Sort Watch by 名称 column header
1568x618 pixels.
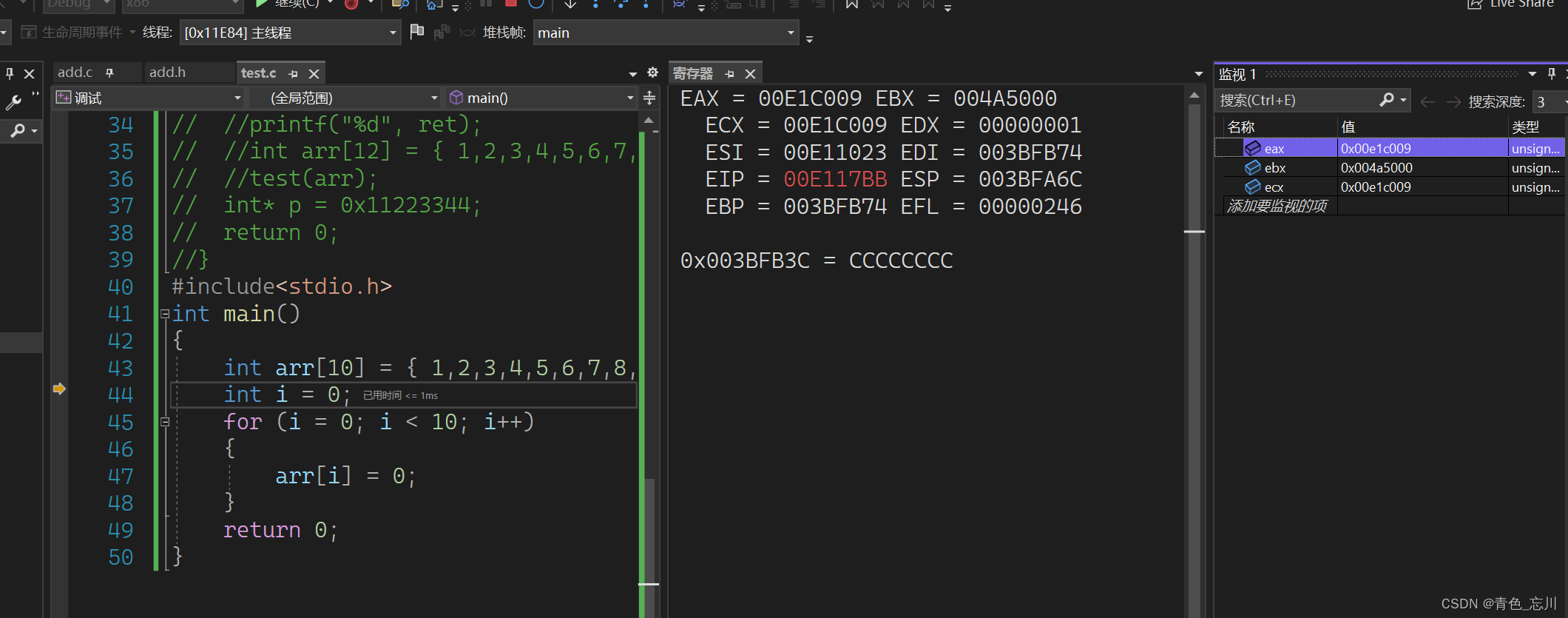1281,127
